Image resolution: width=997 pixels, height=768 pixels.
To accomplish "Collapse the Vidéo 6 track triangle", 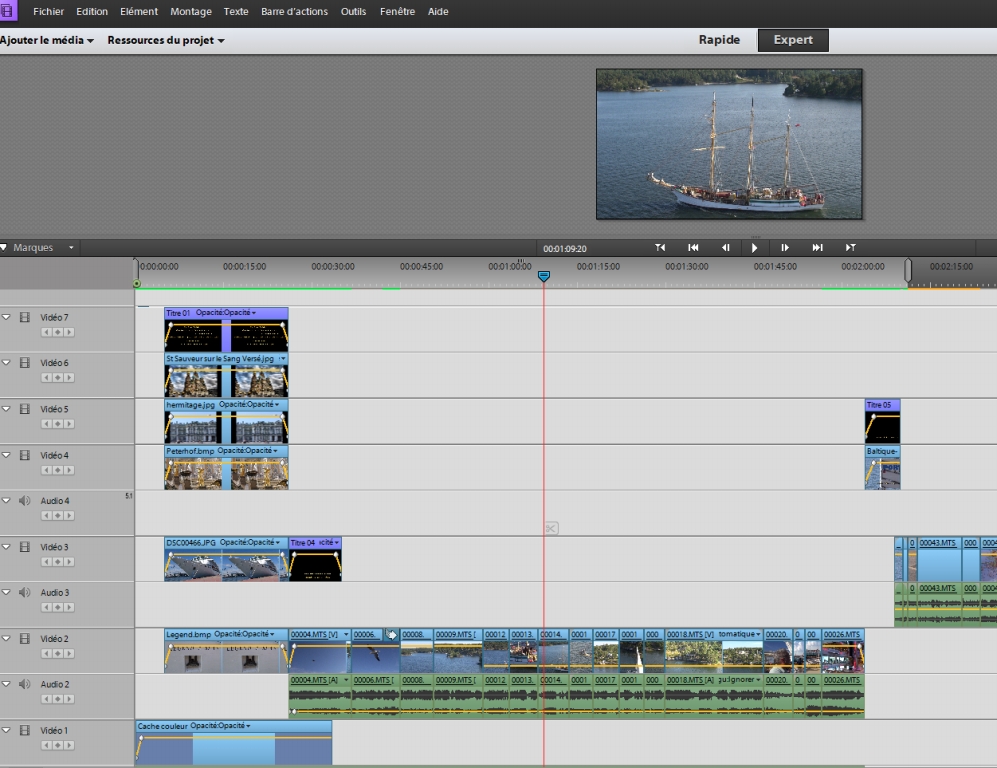I will (x=7, y=362).
